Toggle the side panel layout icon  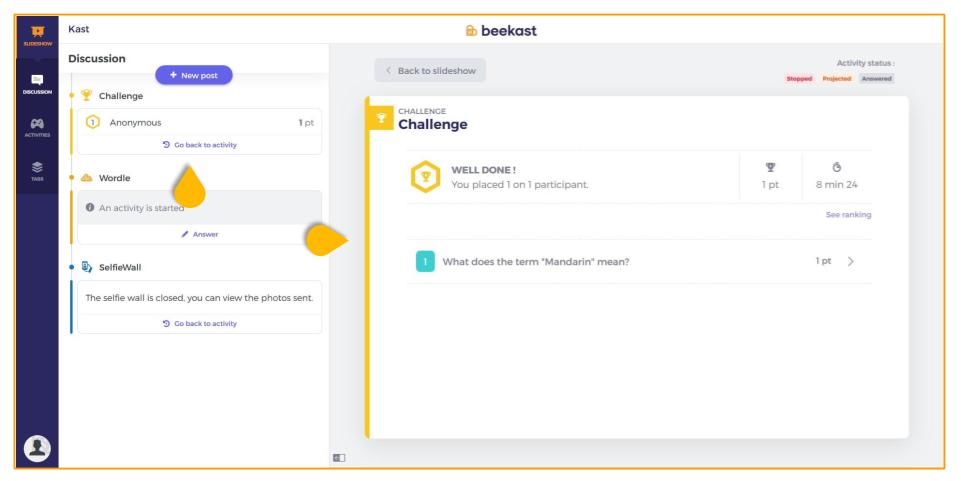(339, 458)
